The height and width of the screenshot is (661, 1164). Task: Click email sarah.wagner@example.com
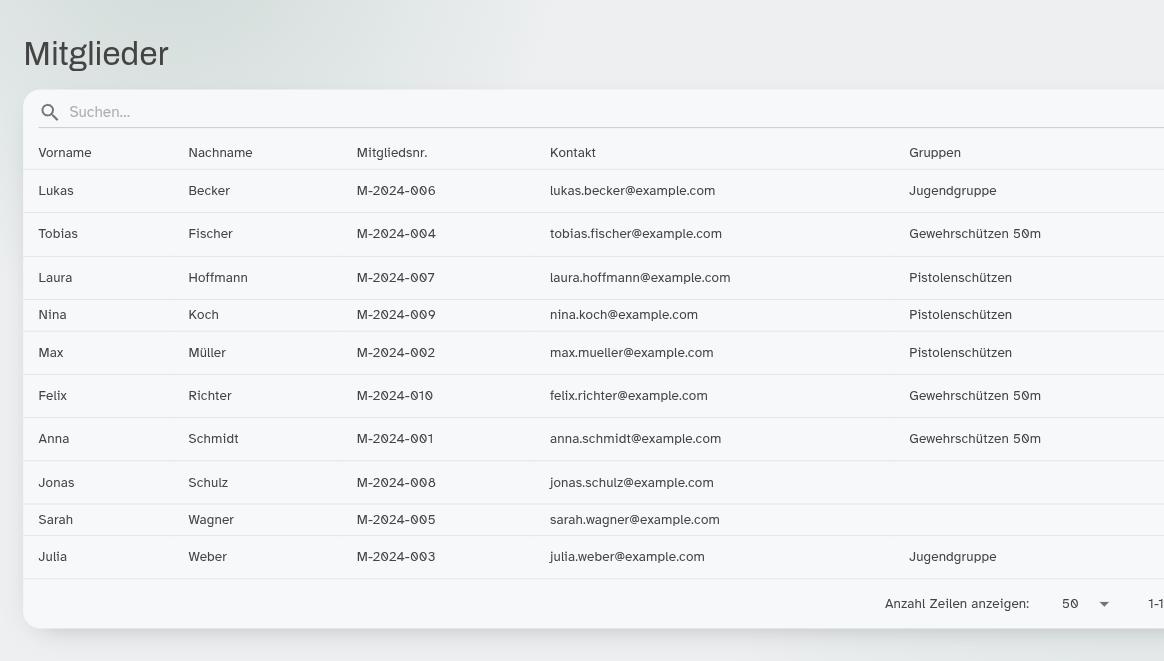(x=635, y=520)
